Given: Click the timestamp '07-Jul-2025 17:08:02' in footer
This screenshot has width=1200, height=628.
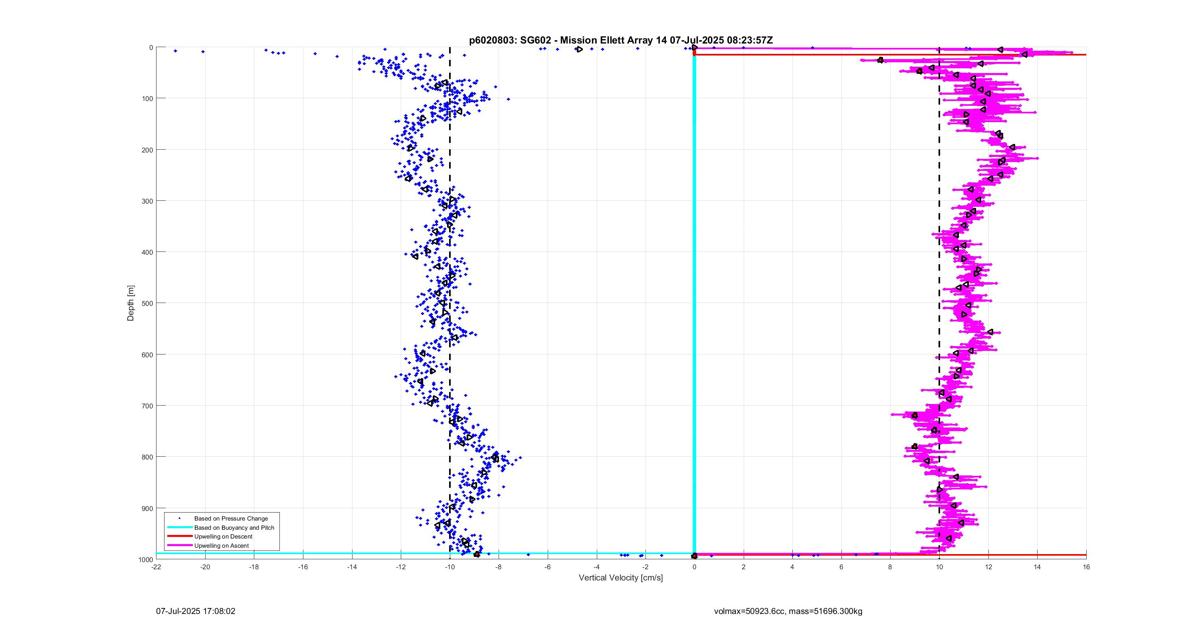Looking at the screenshot, I should 195,610.
